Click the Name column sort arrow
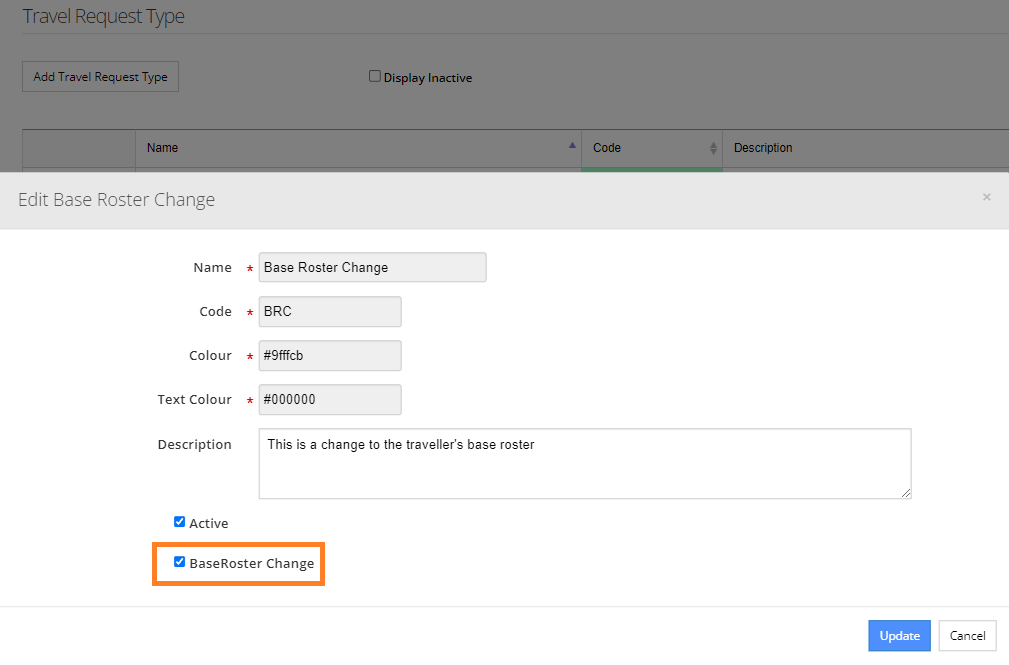The image size is (1009, 665). tap(572, 146)
